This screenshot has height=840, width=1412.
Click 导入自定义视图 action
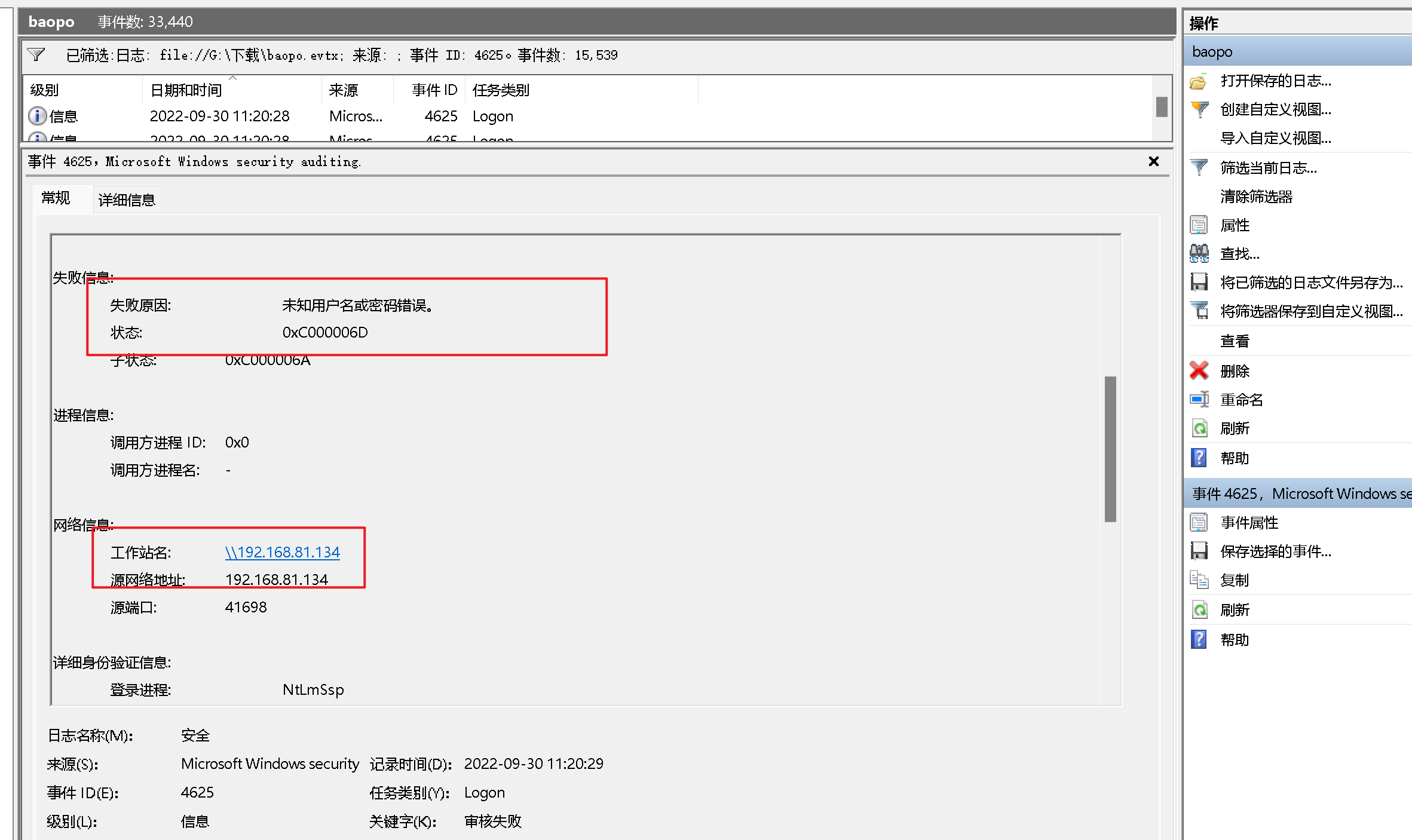point(1275,138)
